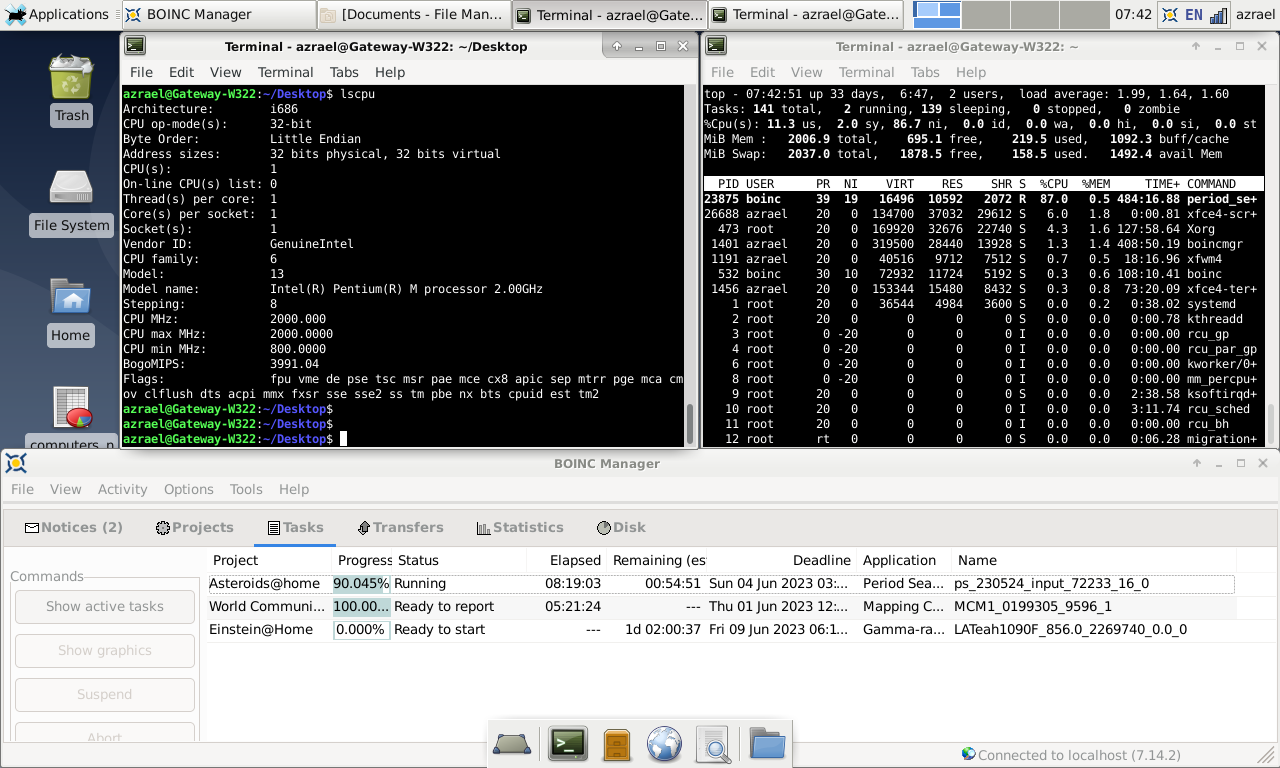Click the lscpu terminal window menu icon
1280x768 pixels.
coord(135,46)
